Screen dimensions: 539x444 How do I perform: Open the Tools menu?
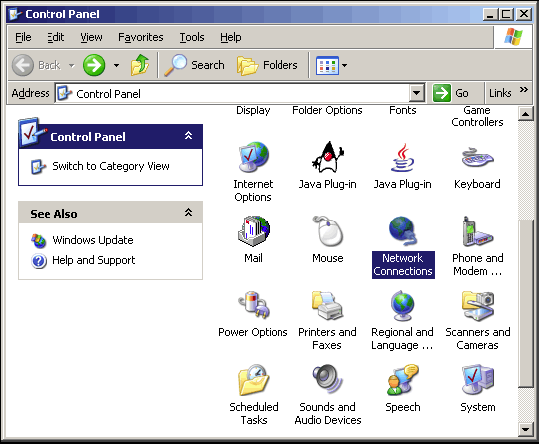[192, 37]
